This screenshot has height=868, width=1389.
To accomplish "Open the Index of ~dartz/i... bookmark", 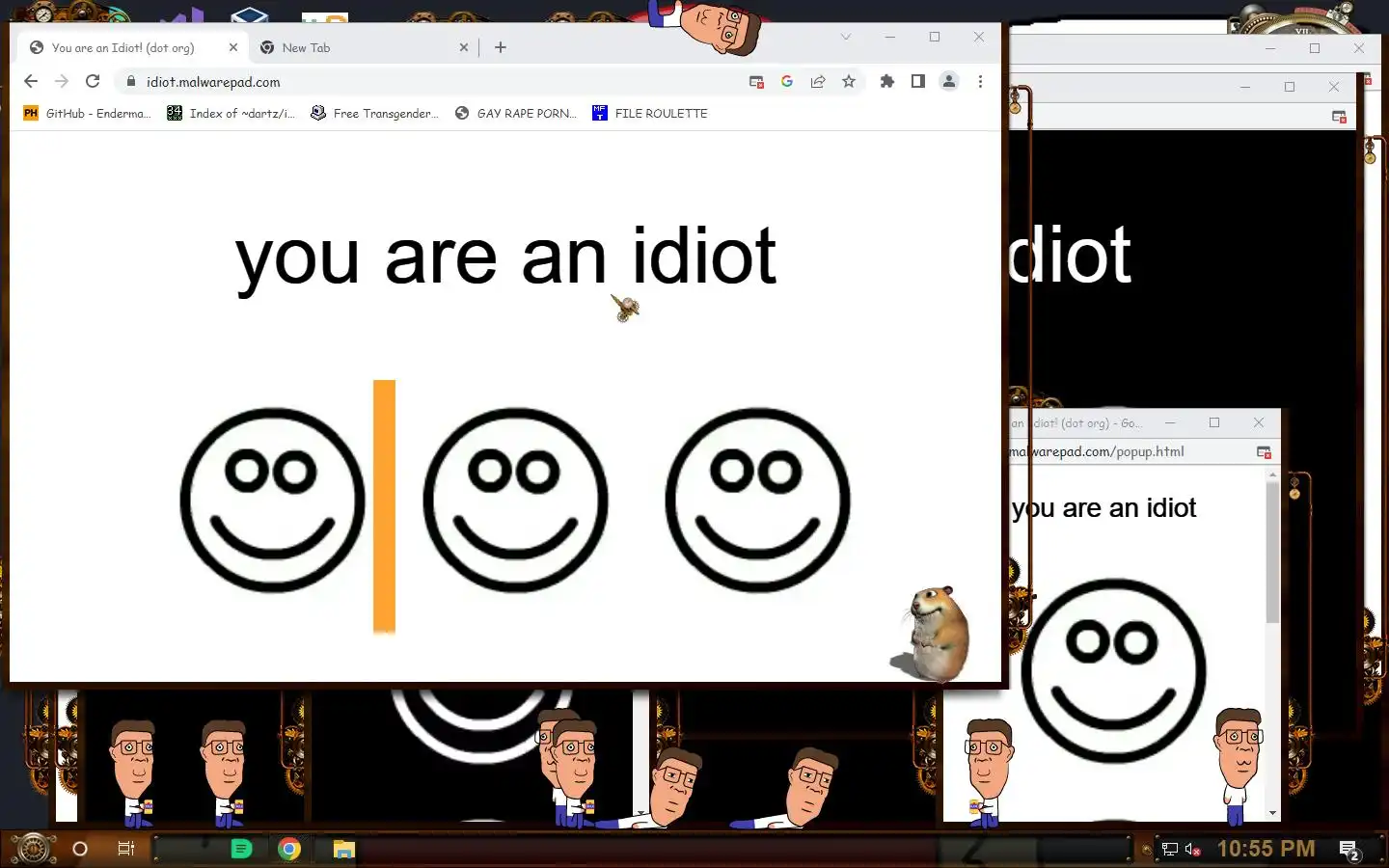I will pos(231,114).
